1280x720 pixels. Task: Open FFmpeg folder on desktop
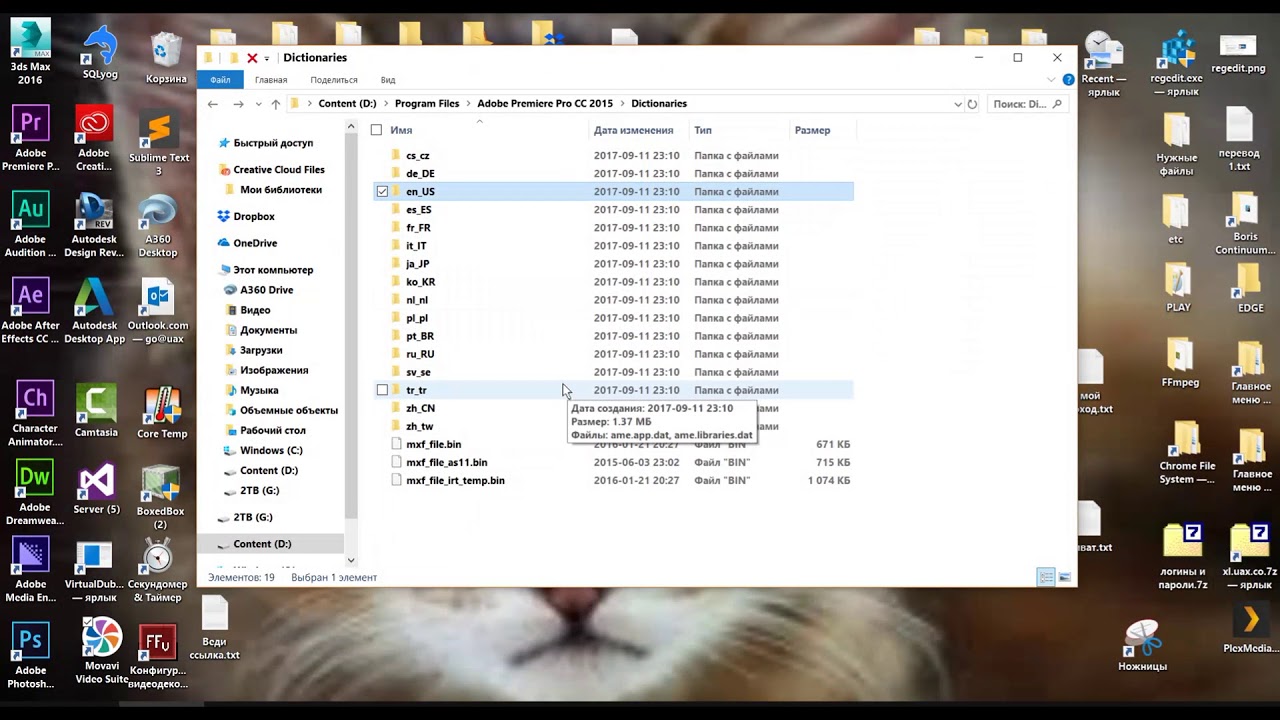click(x=1180, y=364)
